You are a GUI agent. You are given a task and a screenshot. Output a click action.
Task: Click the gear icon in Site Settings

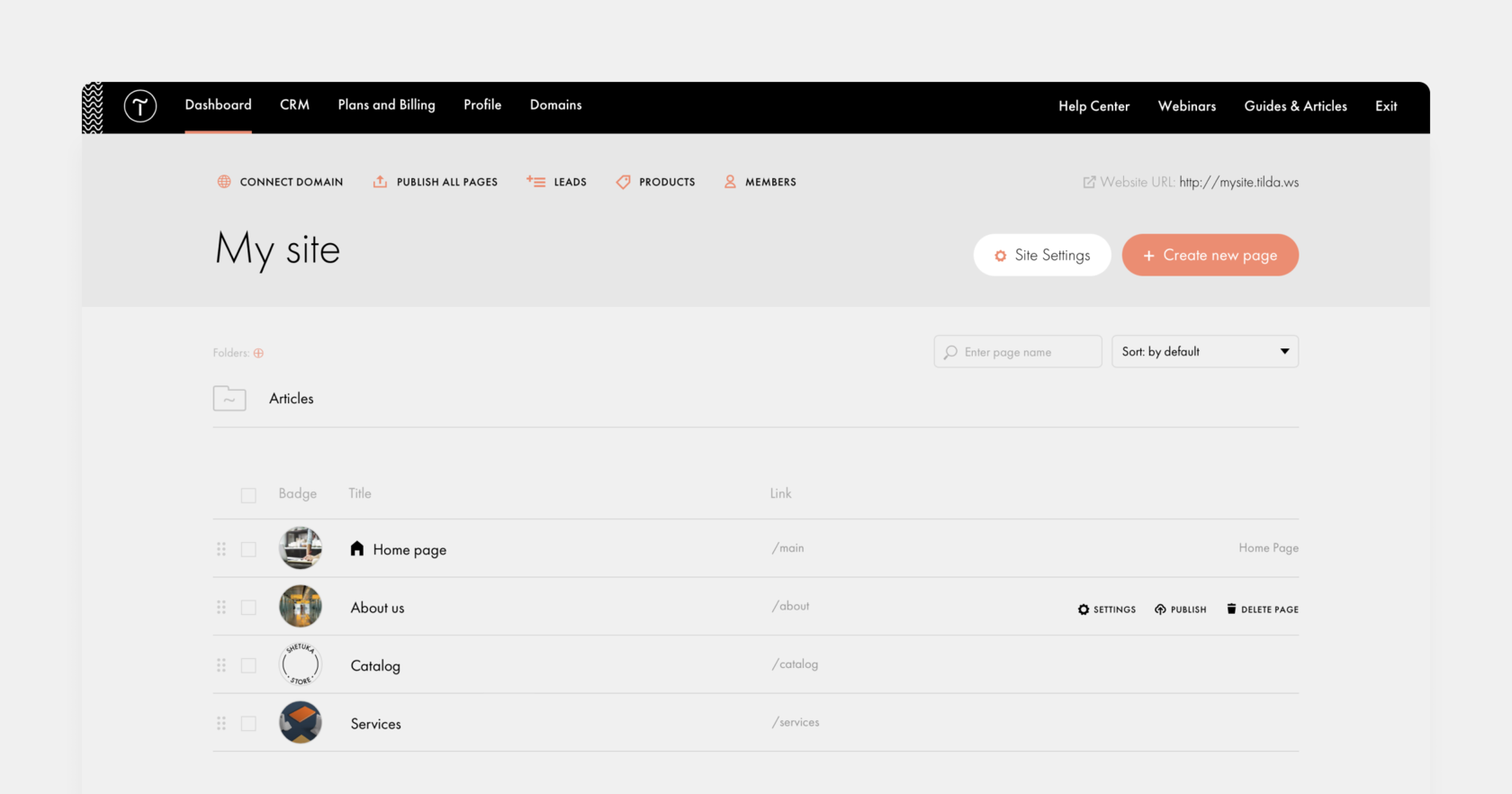coord(1000,256)
